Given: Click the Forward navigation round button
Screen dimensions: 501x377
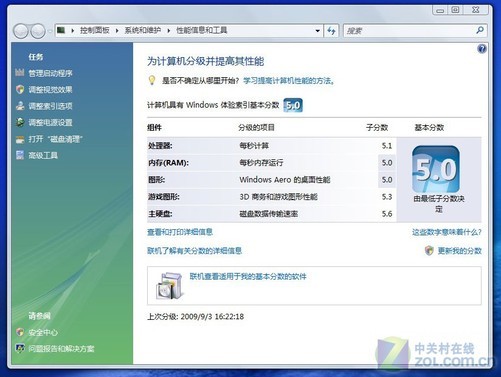Looking at the screenshot, I should (x=38, y=31).
